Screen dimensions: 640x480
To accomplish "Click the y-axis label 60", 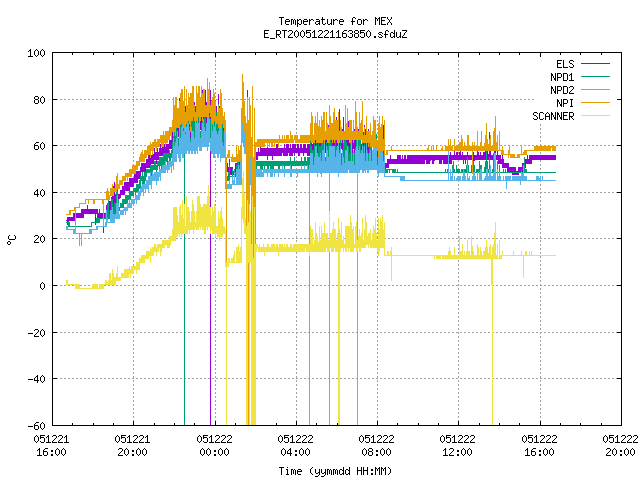I will point(39,146).
